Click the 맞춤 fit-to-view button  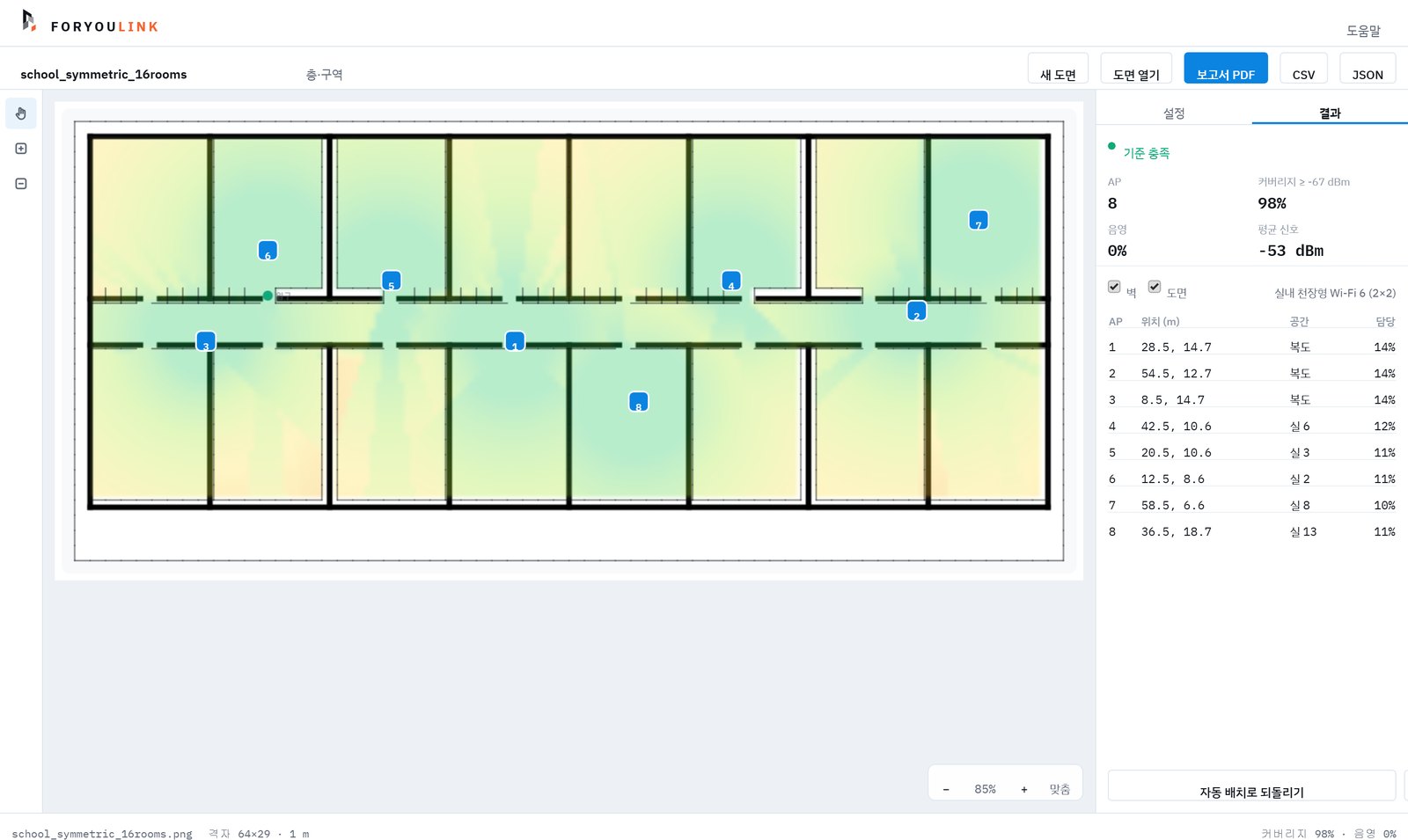coord(1060,789)
